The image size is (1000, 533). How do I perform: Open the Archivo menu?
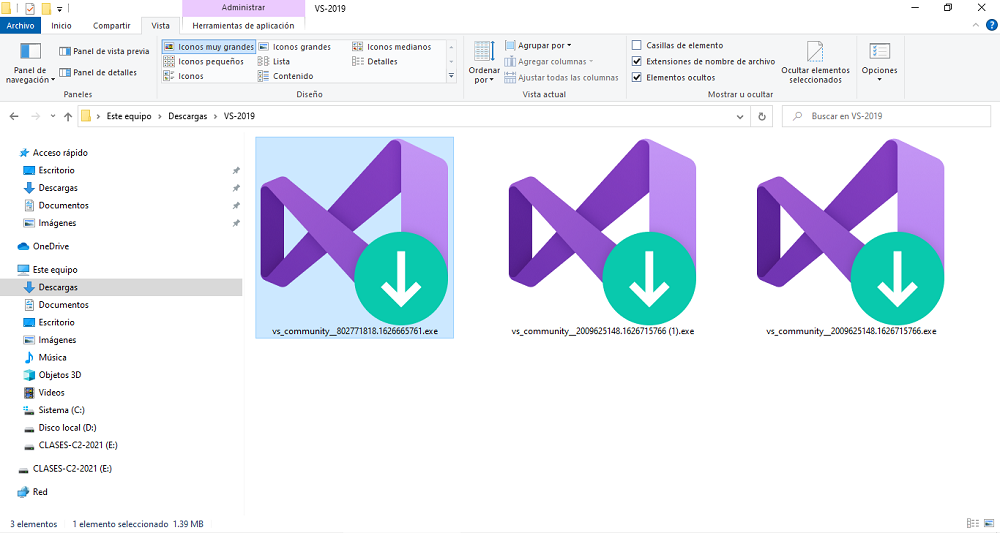20,26
